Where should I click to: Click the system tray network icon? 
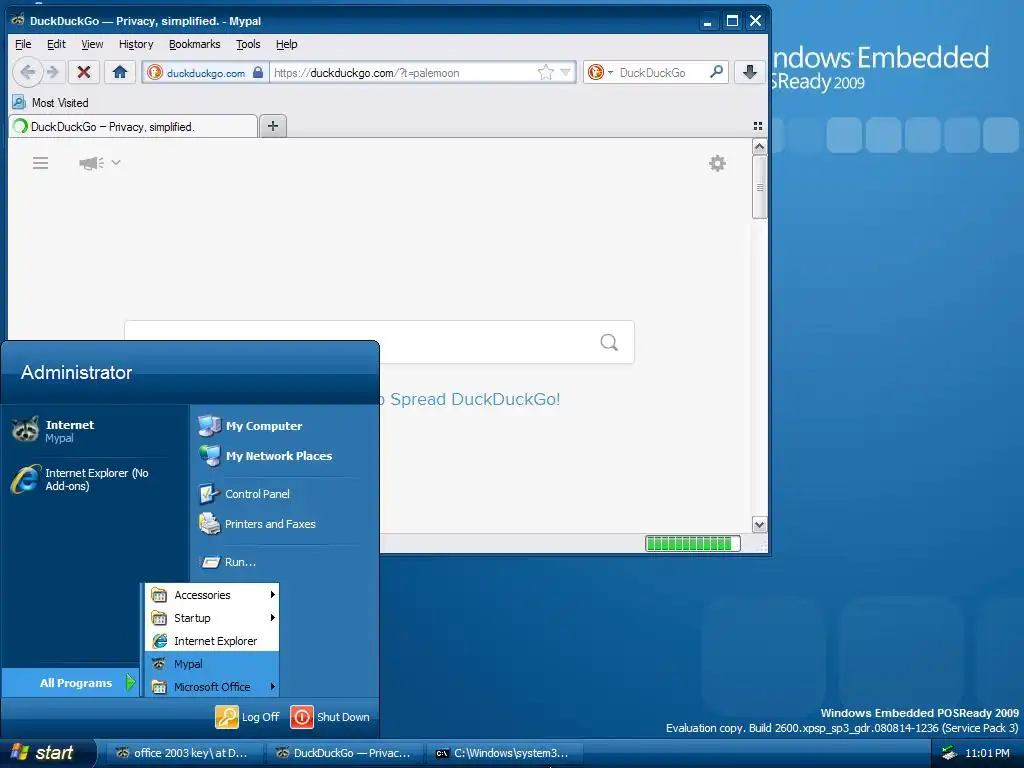click(949, 753)
